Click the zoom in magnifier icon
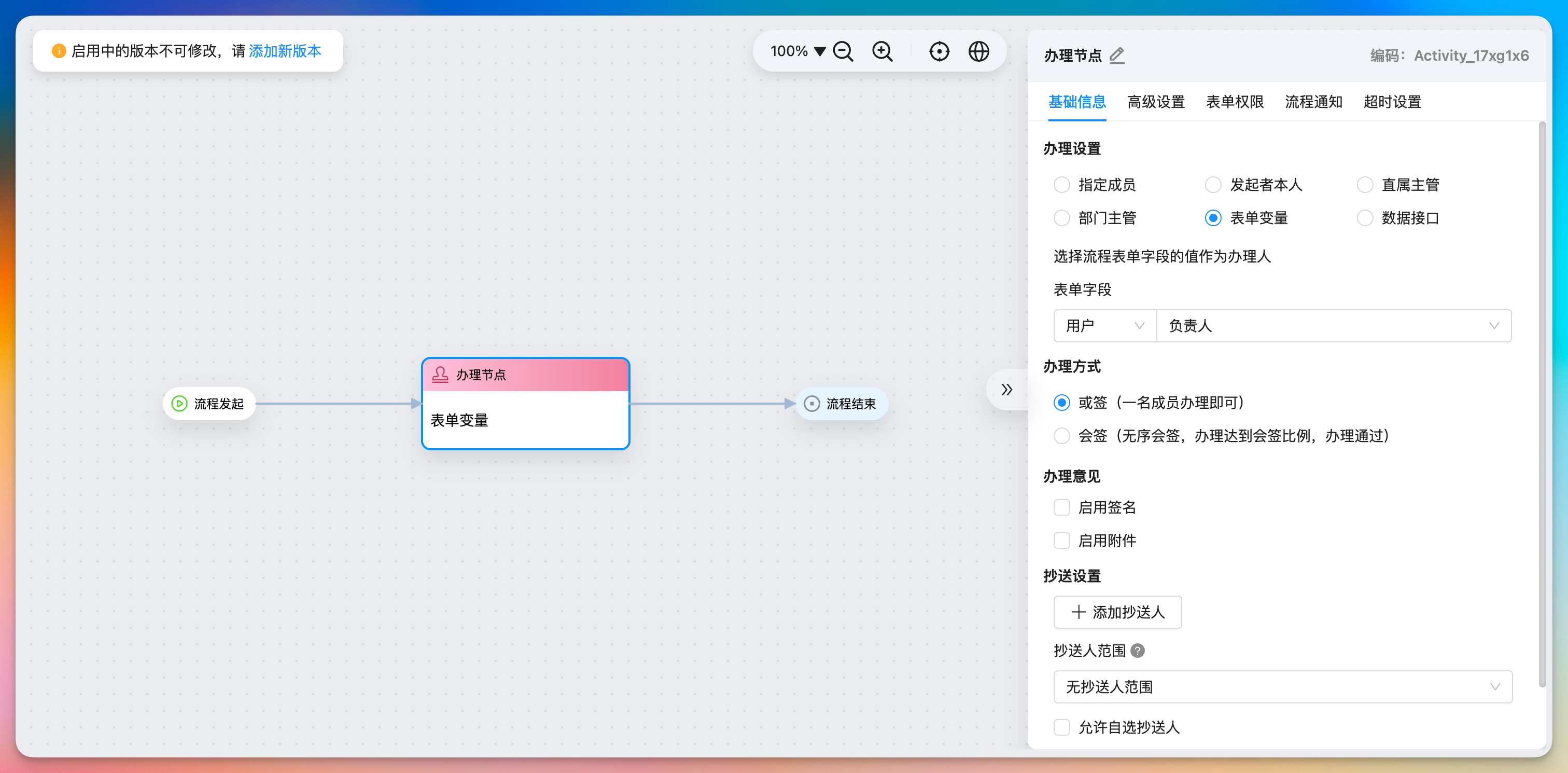Viewport: 1568px width, 773px height. click(882, 51)
